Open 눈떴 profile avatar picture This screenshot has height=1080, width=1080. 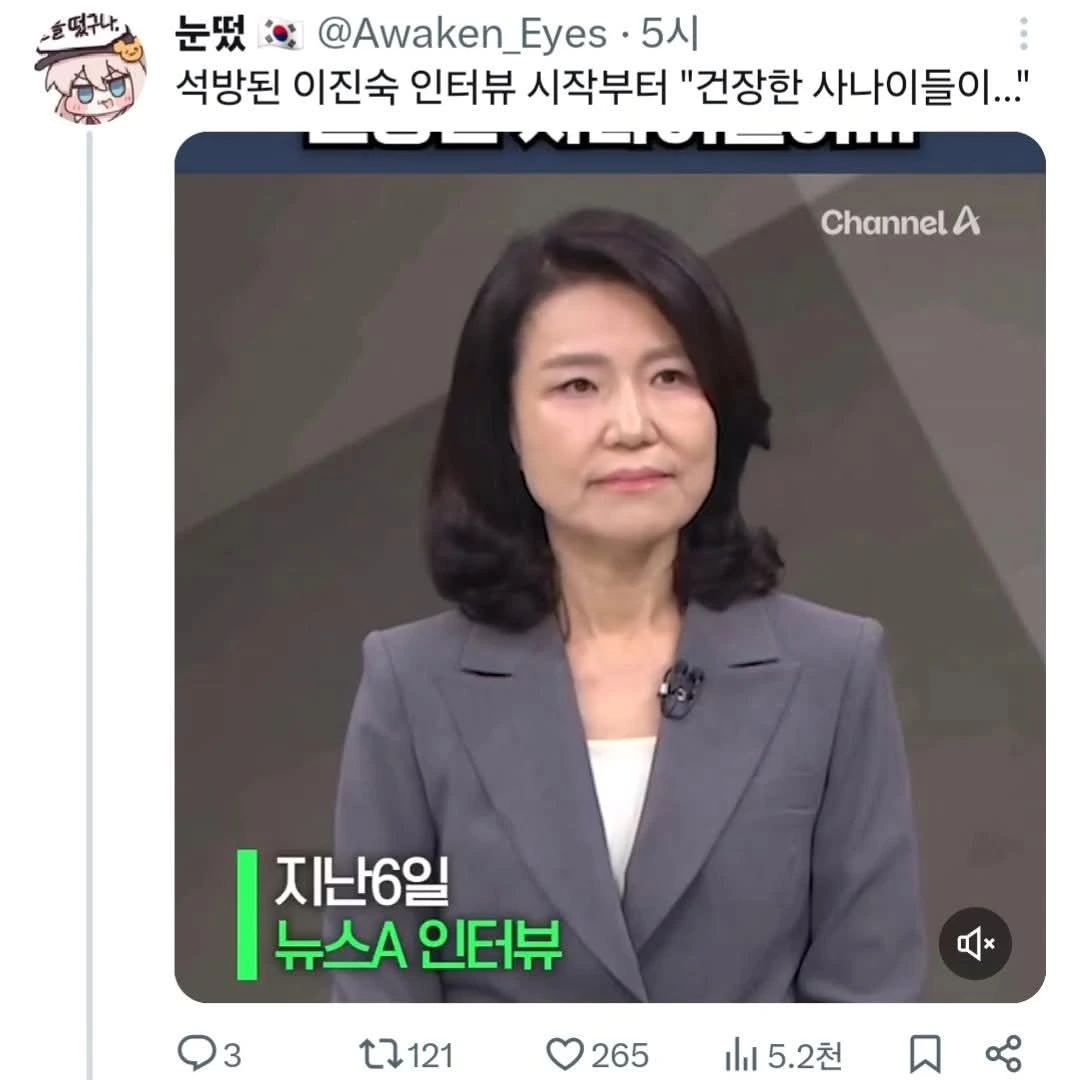tap(90, 70)
